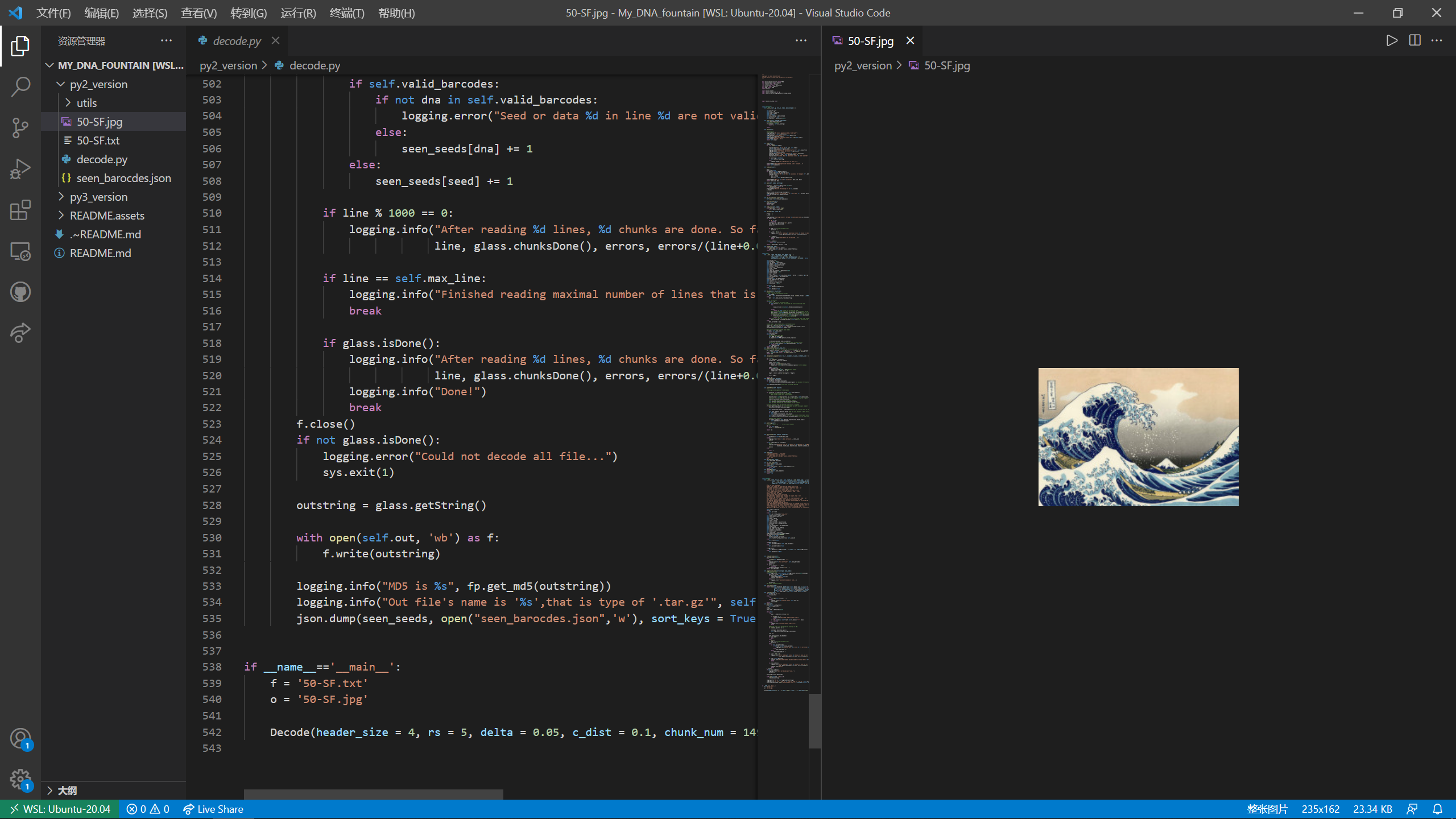The width and height of the screenshot is (1456, 819).
Task: Split the image editor to the right
Action: point(1414,40)
